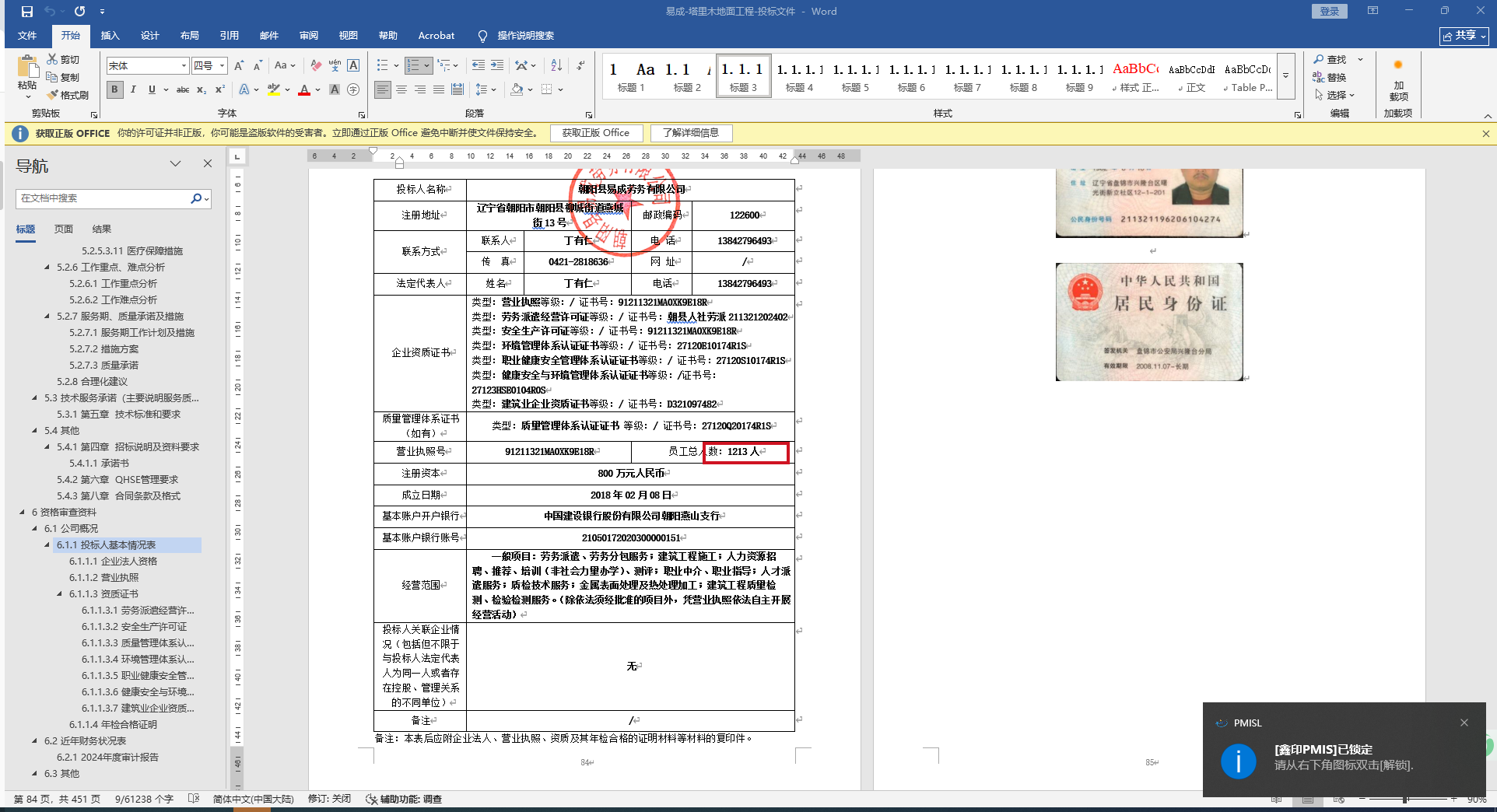Toggle show/hide paragraph marks
1497x812 pixels.
point(580,65)
